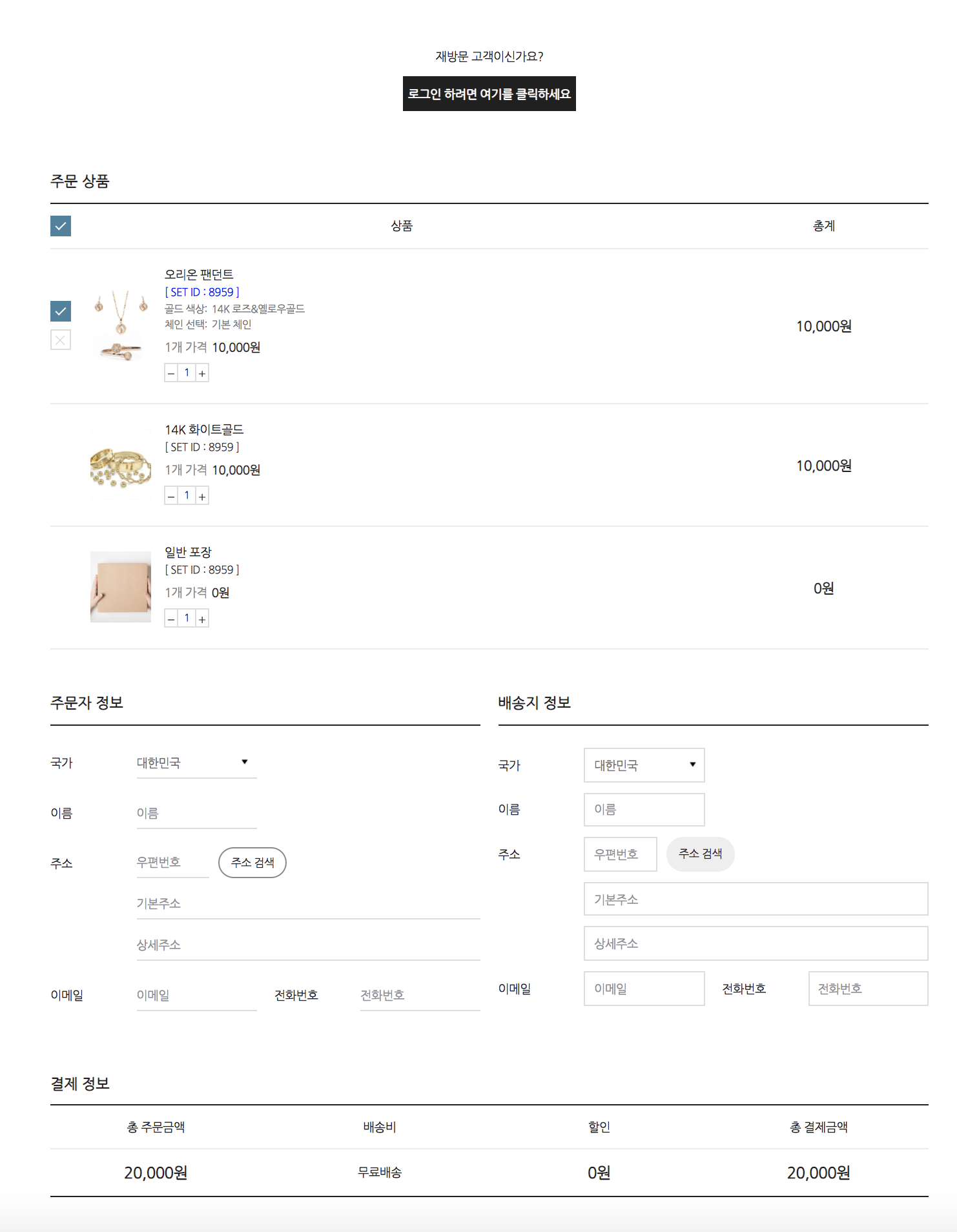Focus the shipping 상세주소 input field
The width and height of the screenshot is (957, 1232).
click(x=756, y=943)
